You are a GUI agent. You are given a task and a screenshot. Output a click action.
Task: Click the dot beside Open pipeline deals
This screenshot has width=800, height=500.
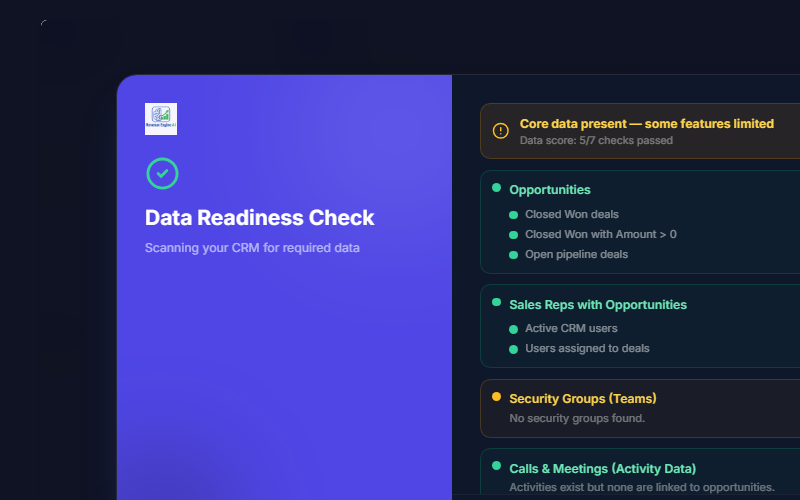(x=514, y=255)
